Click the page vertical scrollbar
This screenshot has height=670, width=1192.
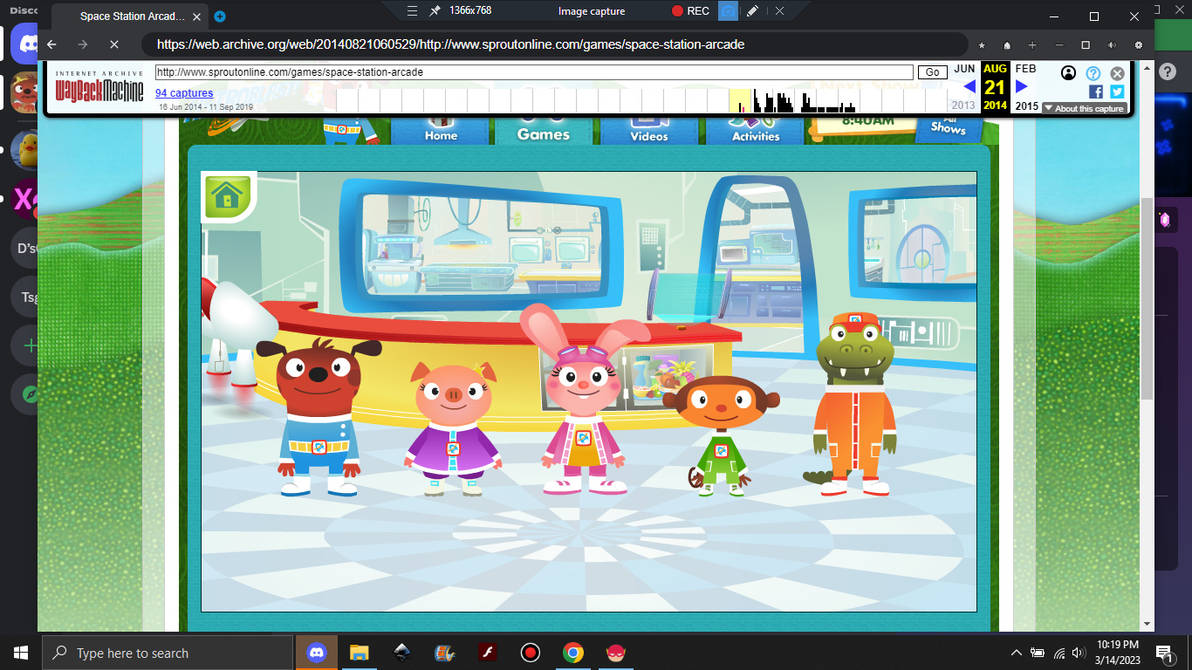[x=1147, y=297]
